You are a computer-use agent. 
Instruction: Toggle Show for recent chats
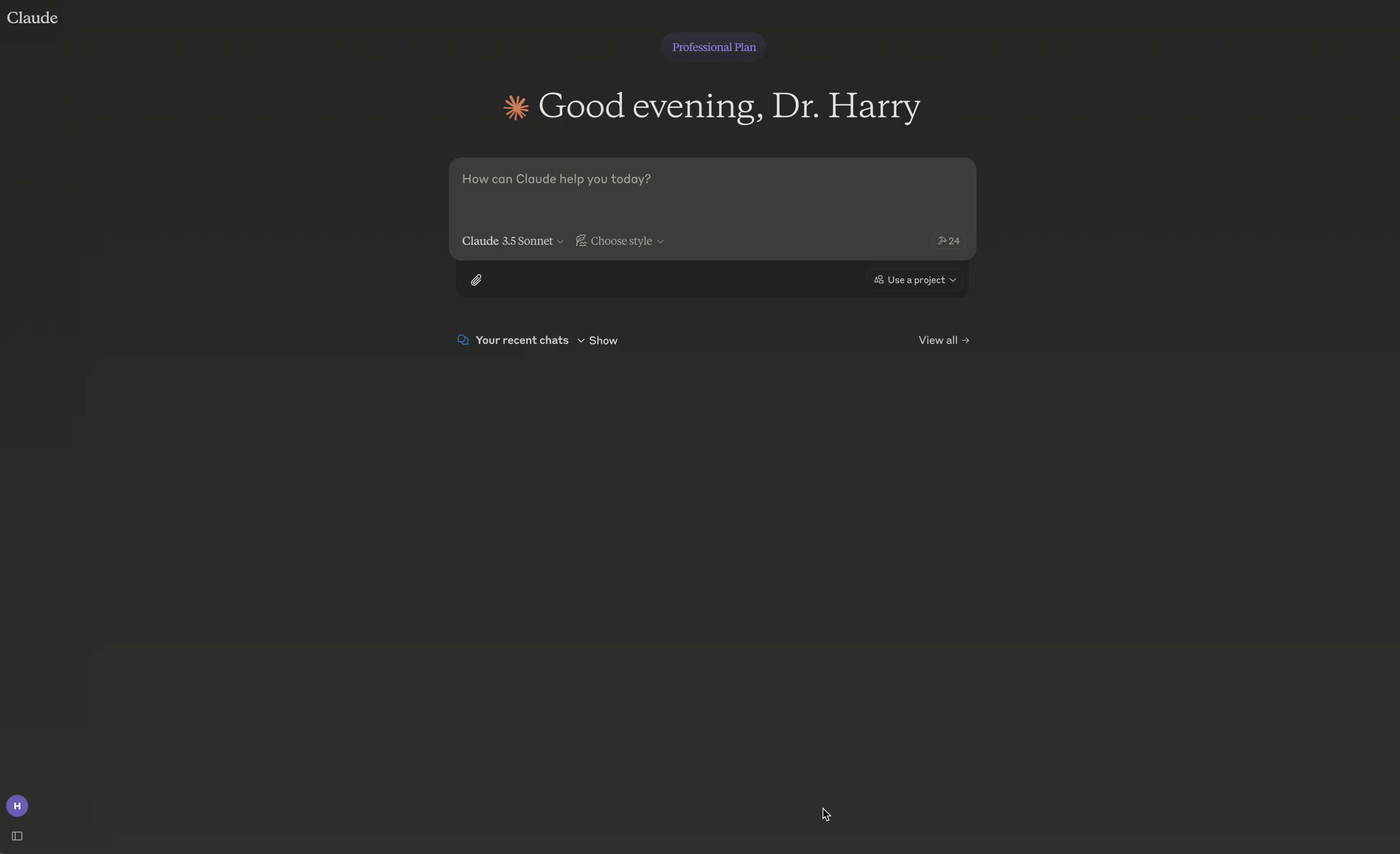[x=603, y=340]
